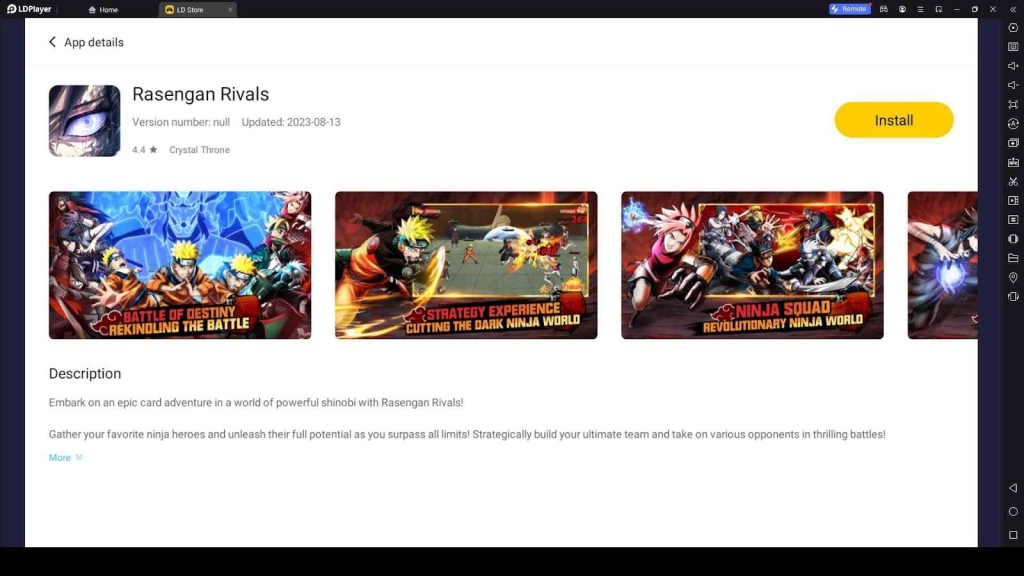Open the synchronizer icon
The width and height of the screenshot is (1024, 576).
[x=1013, y=219]
